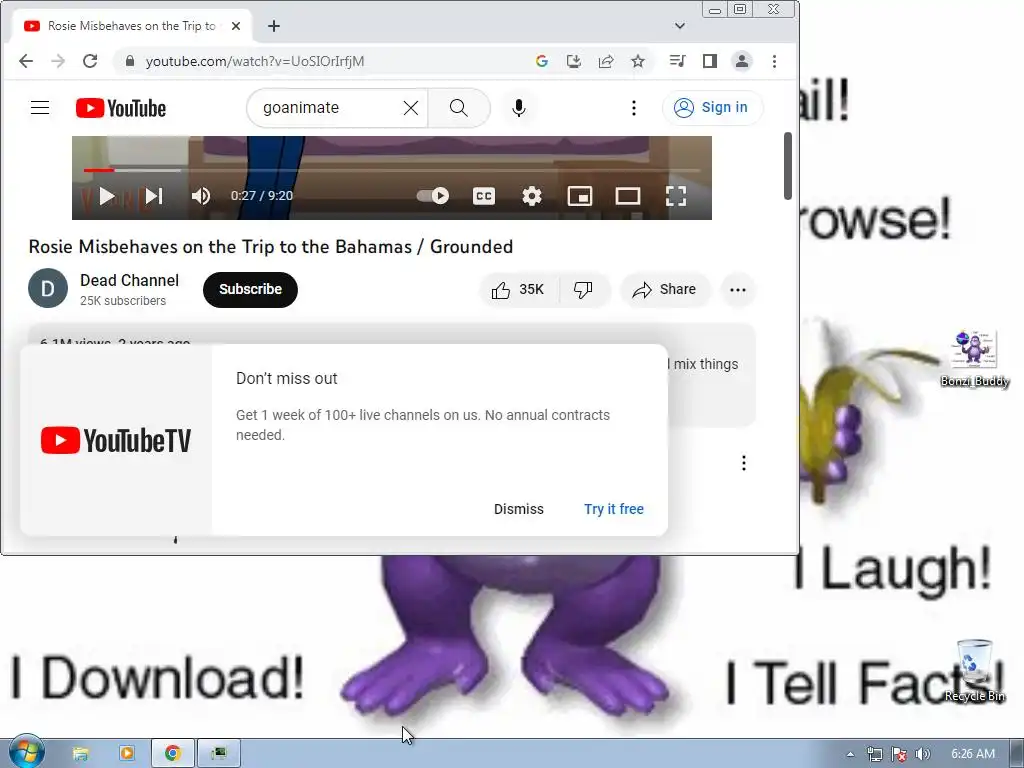Screen dimensions: 1024x768
Task: Dismiss the YouTube TV promo
Action: tap(519, 509)
